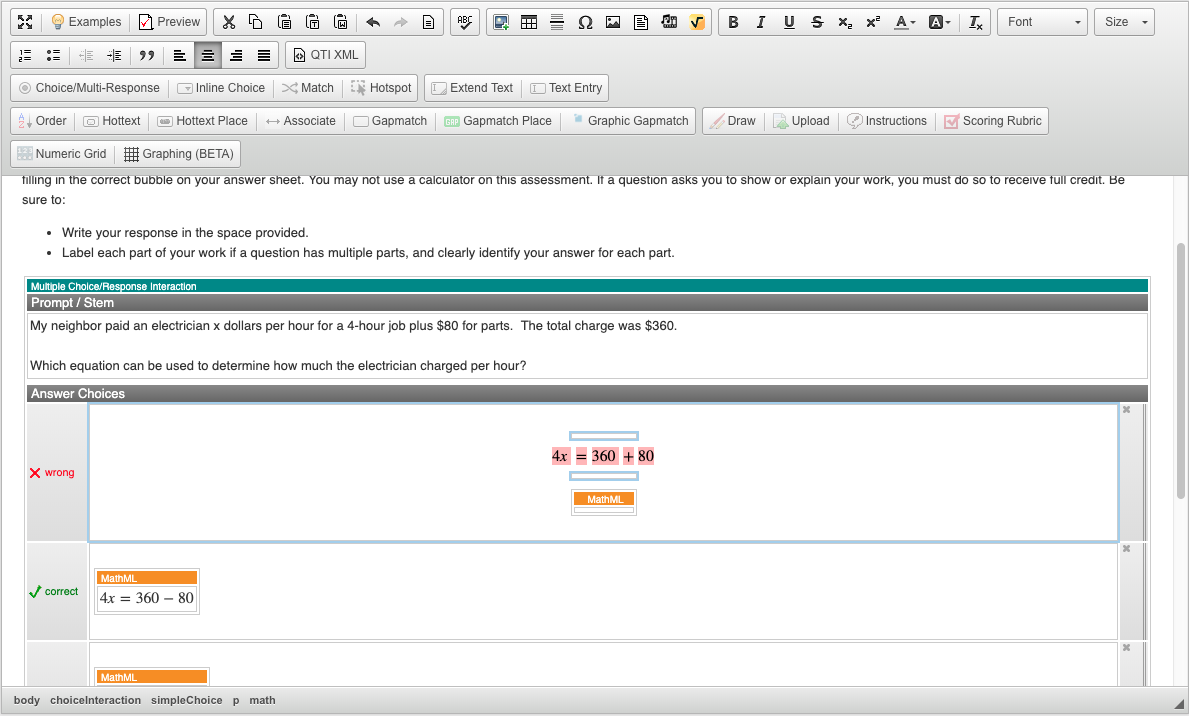Insert a numbered list
This screenshot has width=1189, height=716.
pos(25,55)
